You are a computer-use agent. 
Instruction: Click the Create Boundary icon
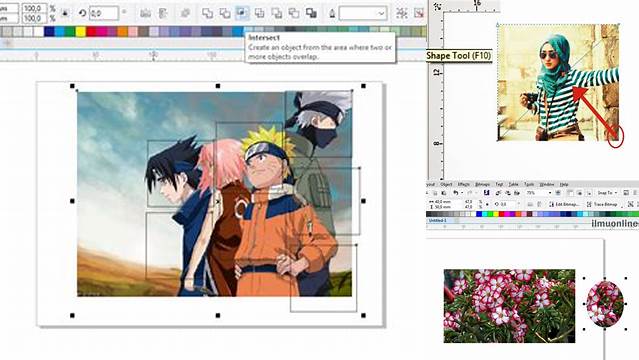tap(311, 13)
